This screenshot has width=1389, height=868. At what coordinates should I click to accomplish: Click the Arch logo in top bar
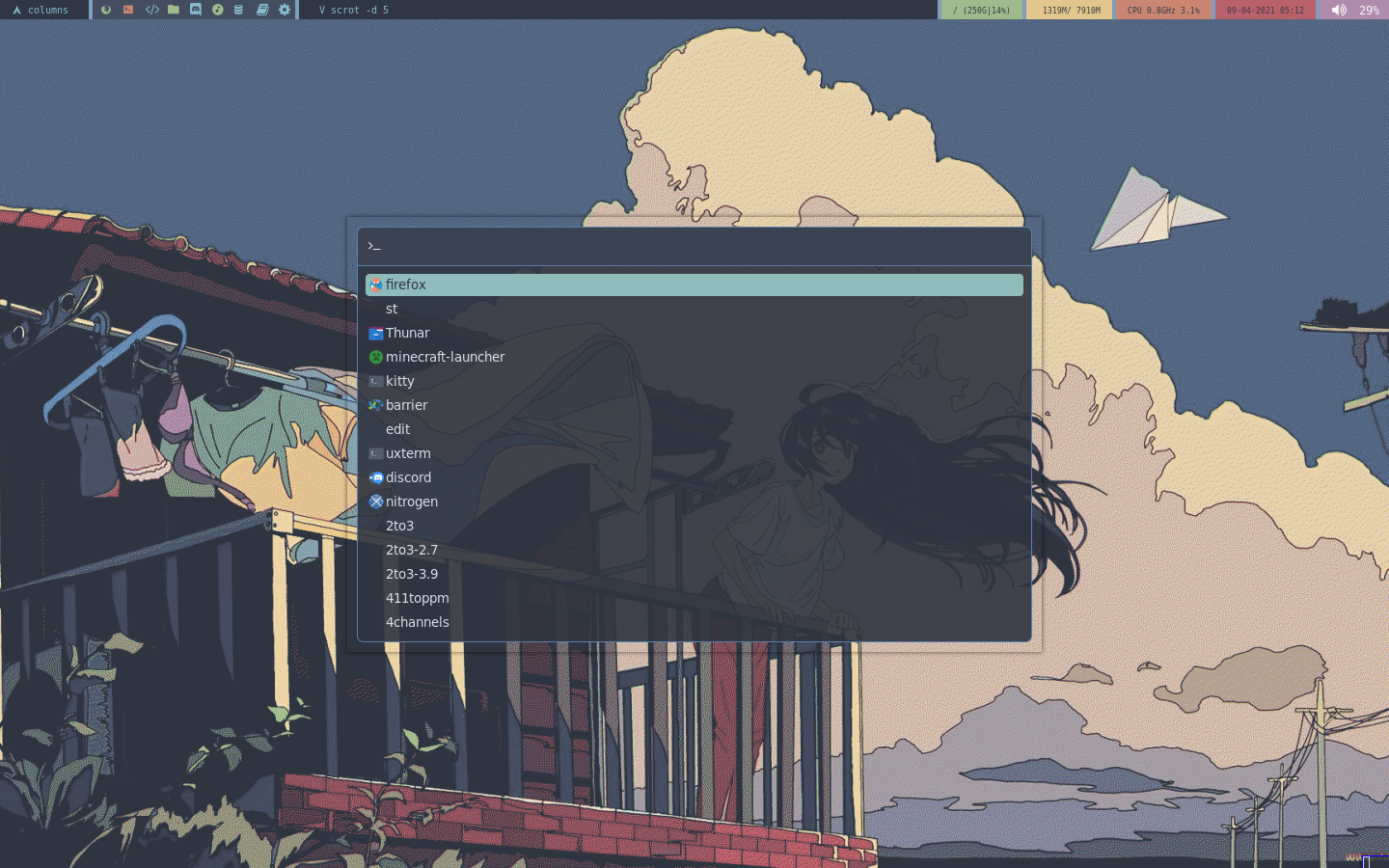tap(16, 10)
